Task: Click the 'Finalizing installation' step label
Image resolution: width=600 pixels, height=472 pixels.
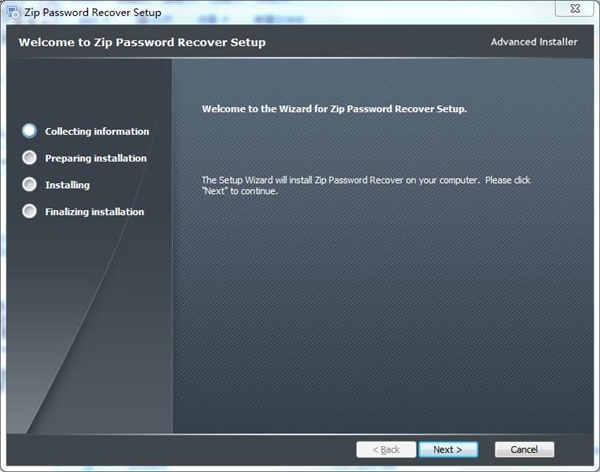Action: click(x=95, y=212)
